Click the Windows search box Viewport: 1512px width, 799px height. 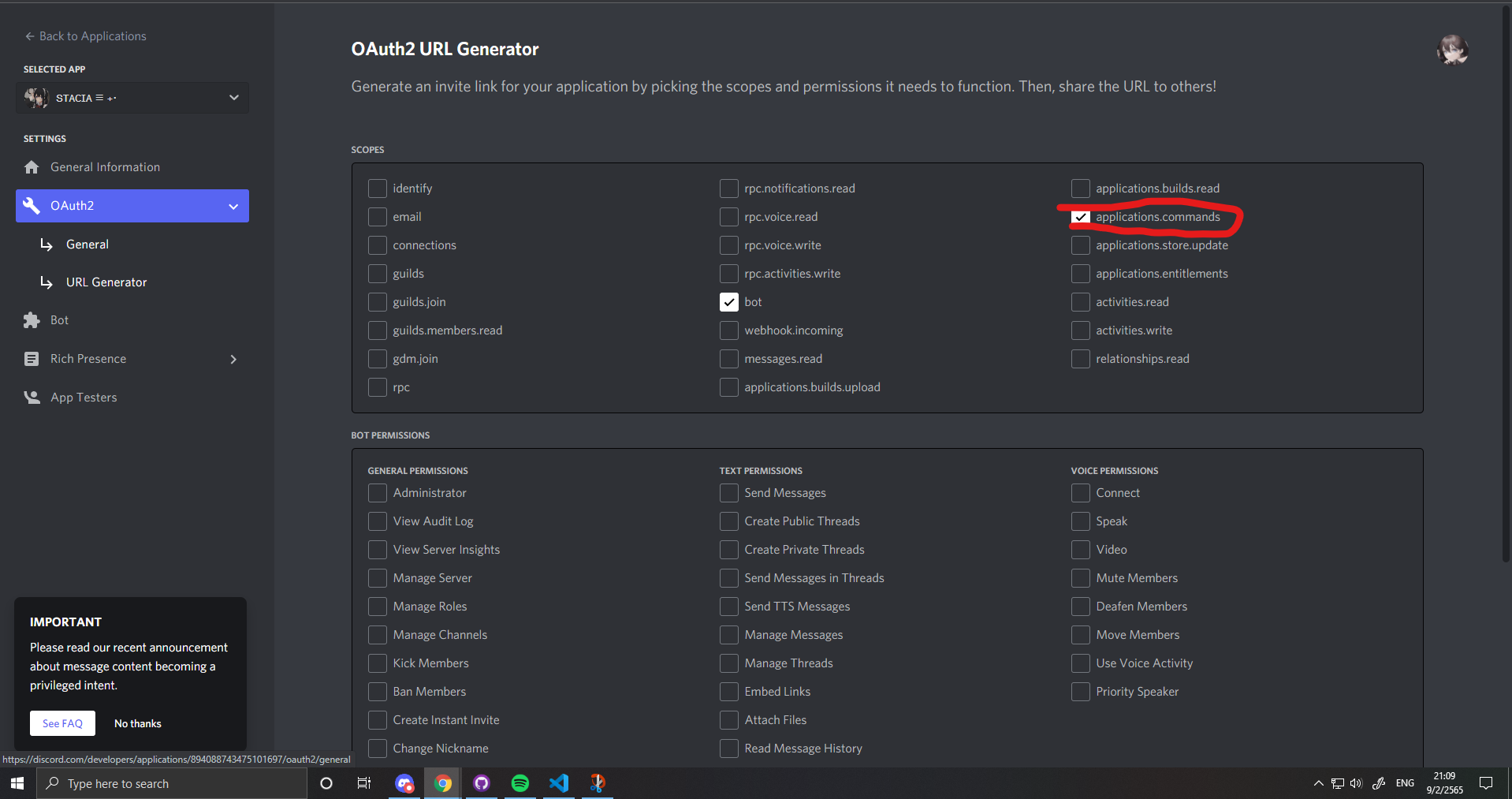tap(172, 783)
